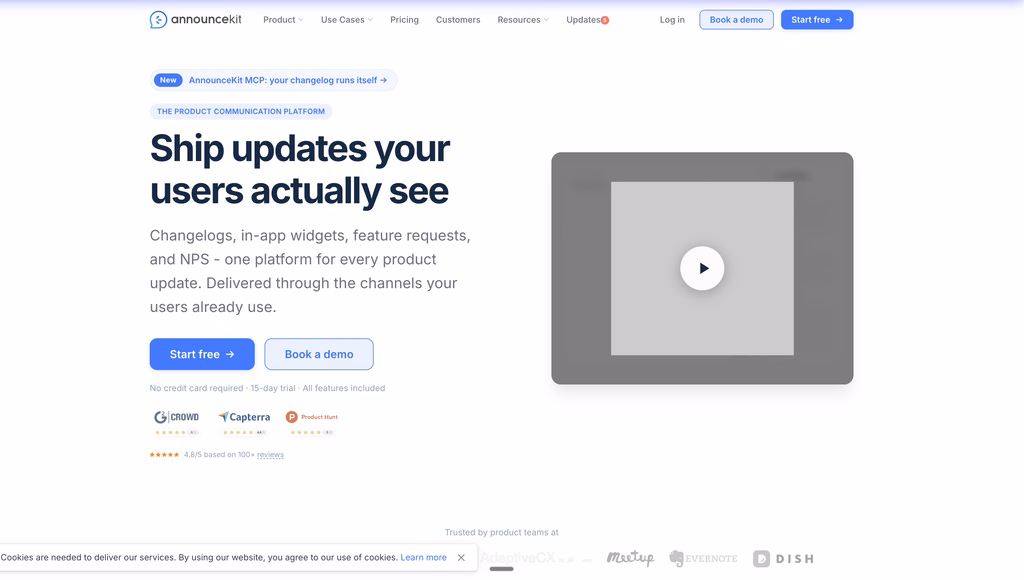Open the Capterra rating badge
Image resolution: width=1024 pixels, height=580 pixels.
click(x=244, y=423)
